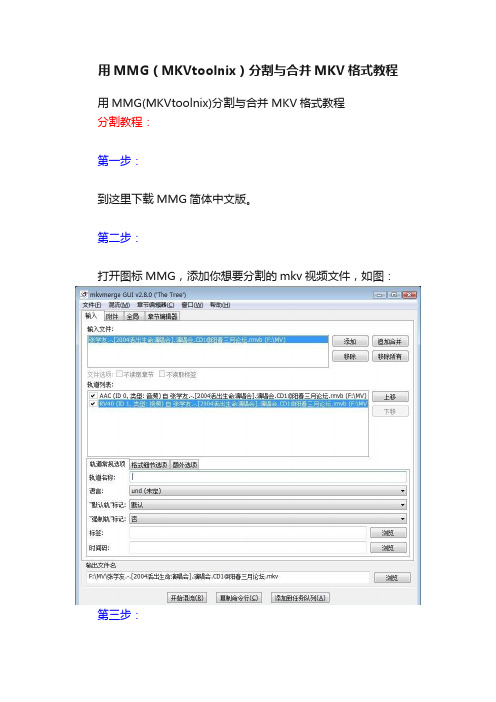Click the 添加 button

350,342
